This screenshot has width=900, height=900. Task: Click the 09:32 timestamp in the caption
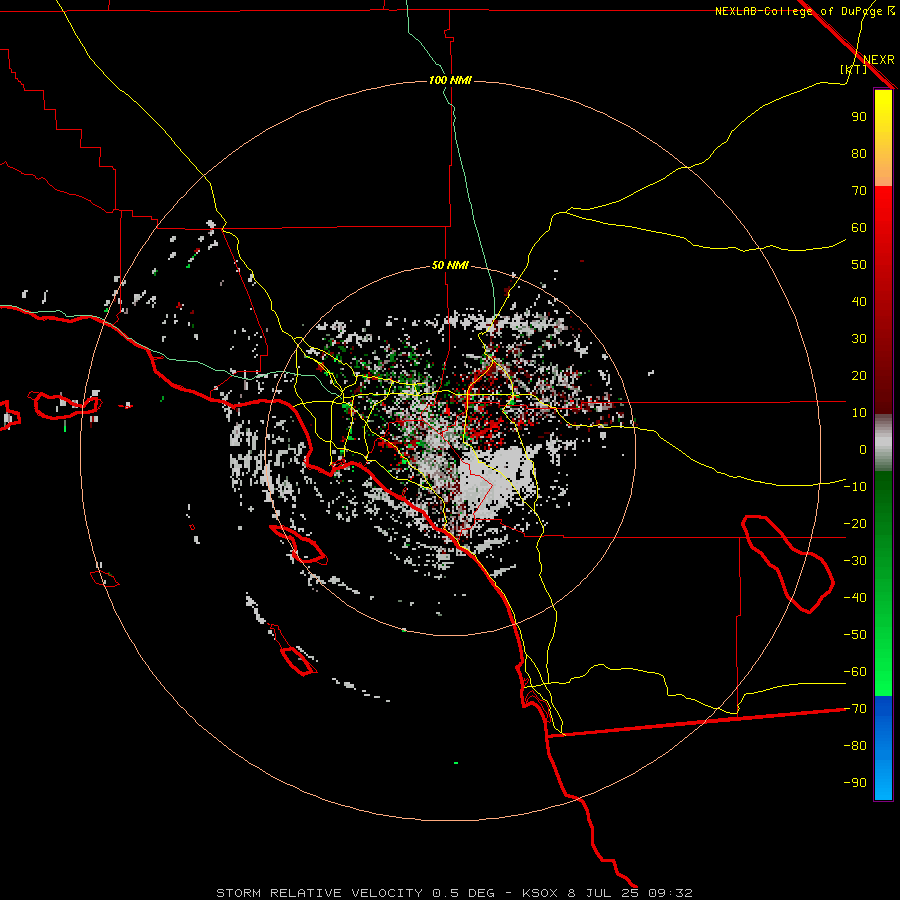point(670,893)
